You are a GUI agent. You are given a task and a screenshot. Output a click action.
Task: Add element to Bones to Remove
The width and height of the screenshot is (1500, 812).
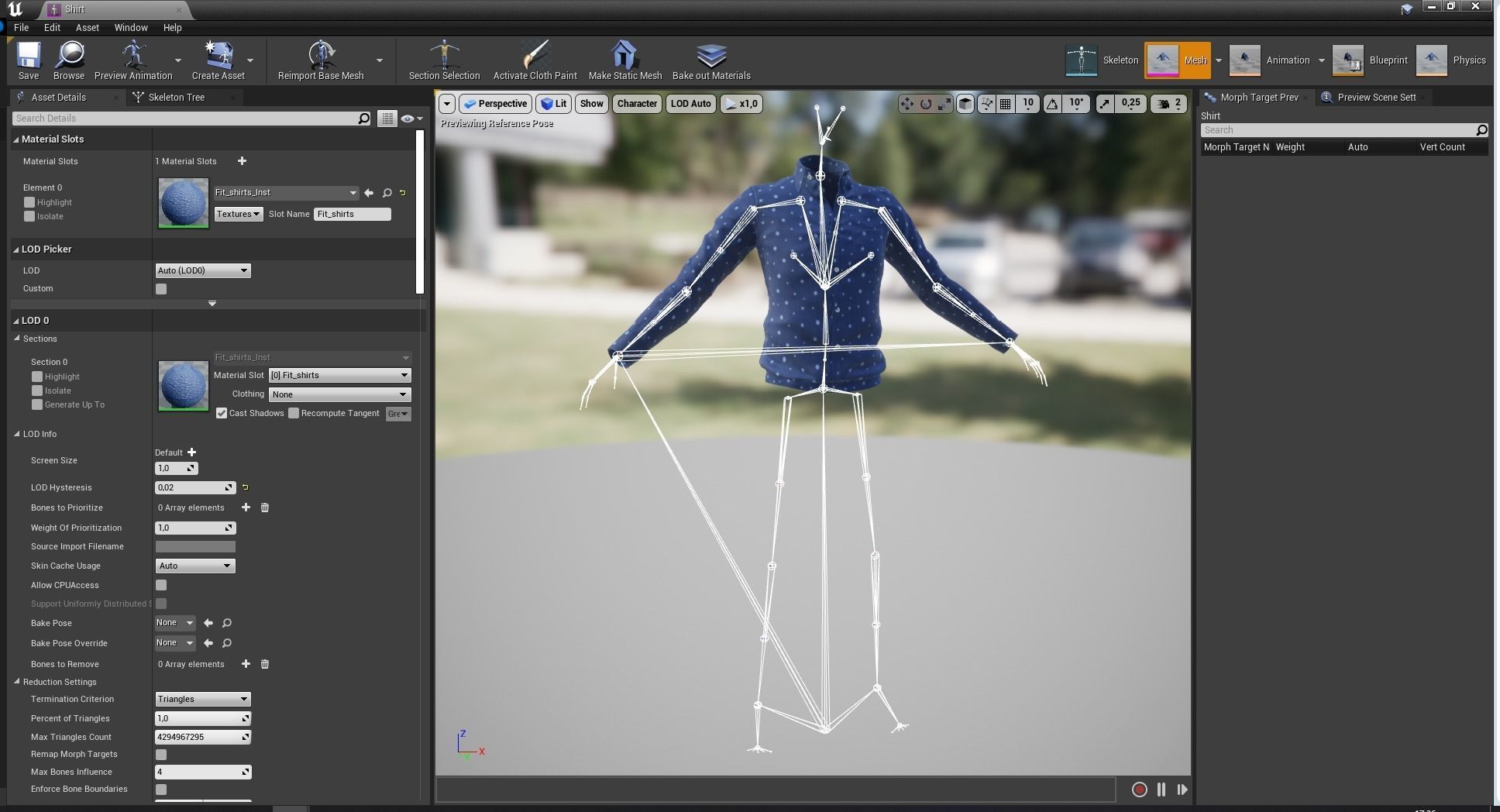coord(246,664)
